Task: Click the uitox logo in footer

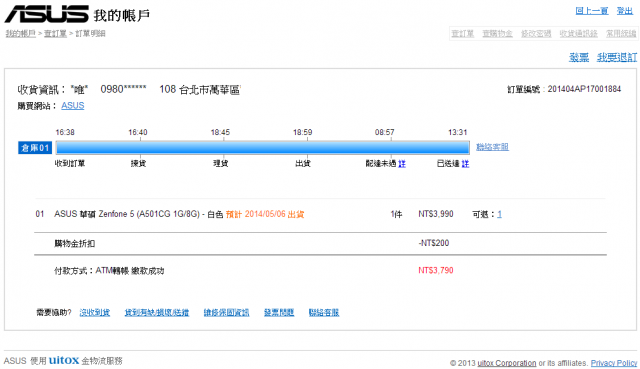Action: click(x=64, y=360)
